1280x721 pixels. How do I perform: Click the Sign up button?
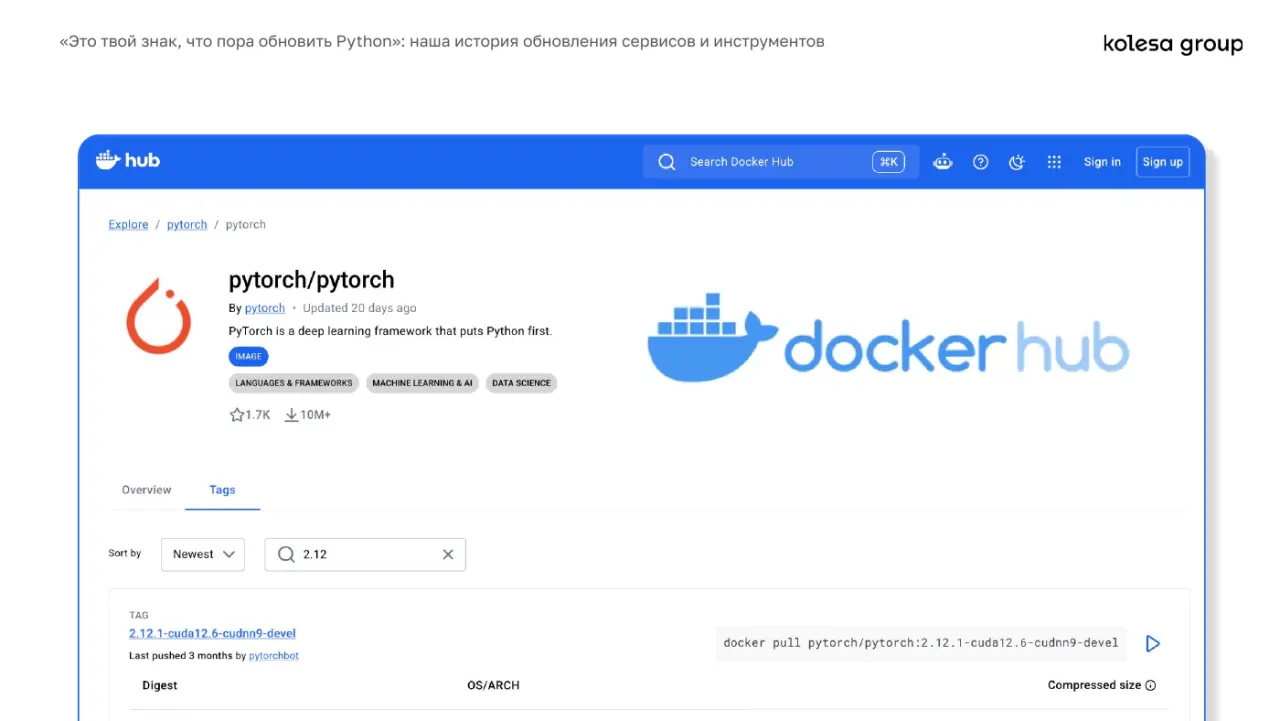click(1162, 162)
